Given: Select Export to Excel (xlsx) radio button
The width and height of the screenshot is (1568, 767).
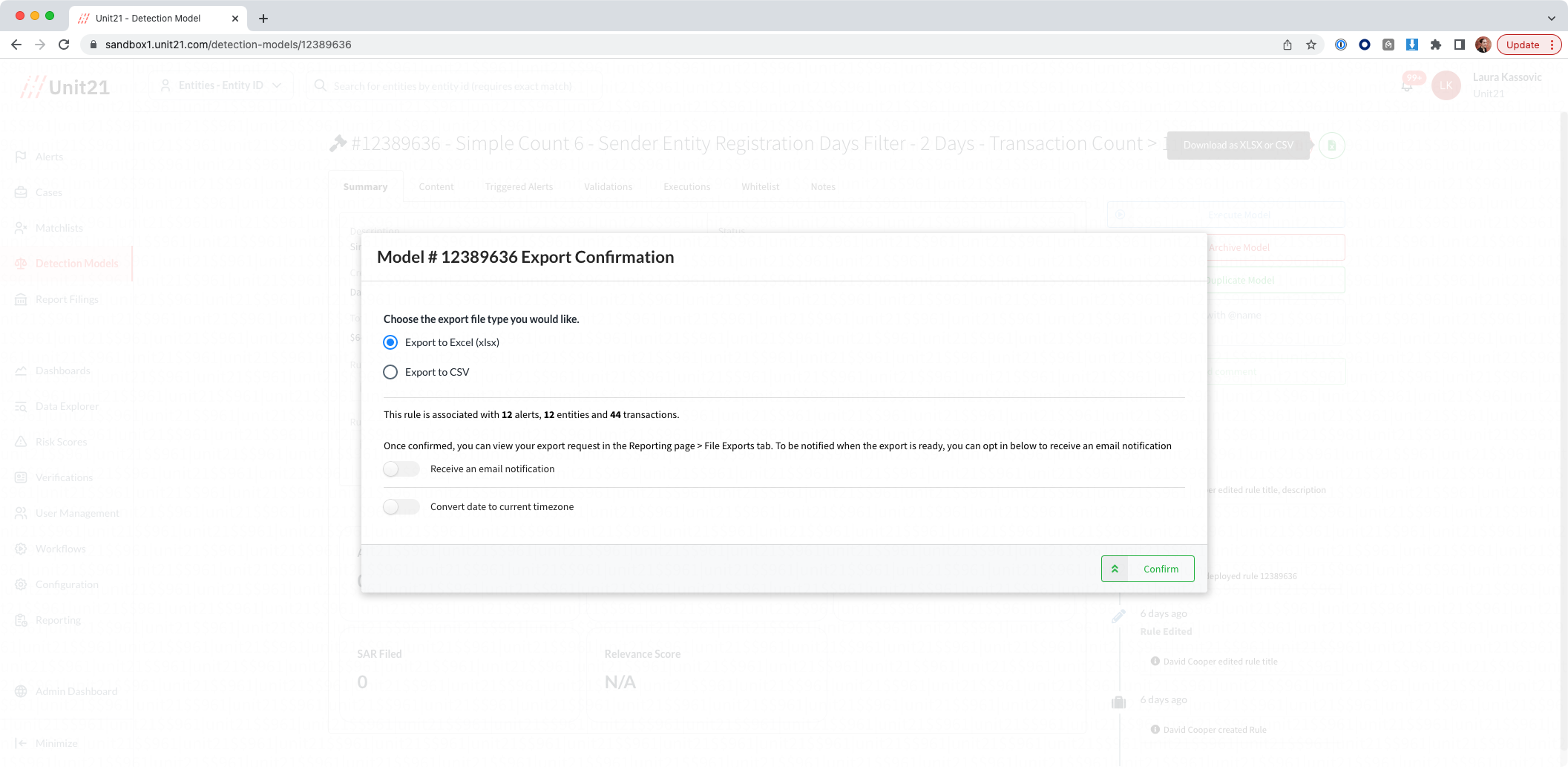Looking at the screenshot, I should 390,342.
